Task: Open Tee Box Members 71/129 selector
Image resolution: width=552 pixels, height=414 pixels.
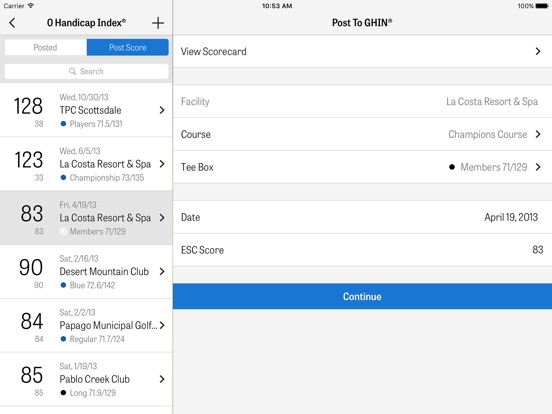Action: pos(362,167)
